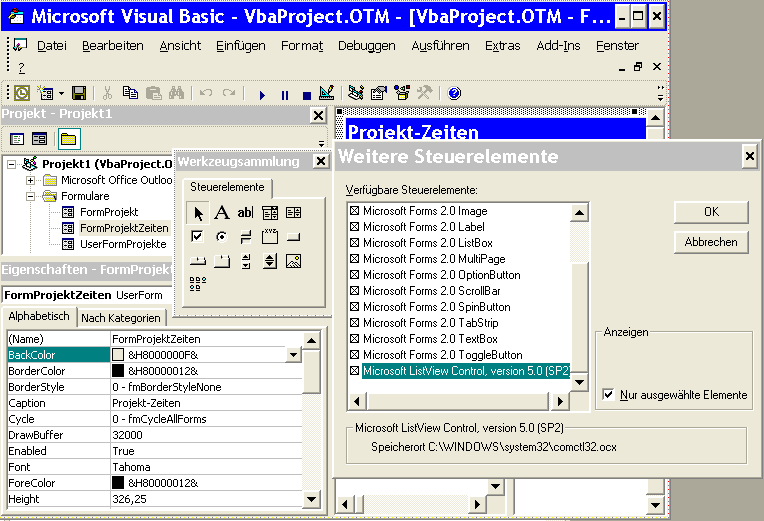Viewport: 764px width, 521px height.
Task: Expand the Microsoft Office Outlook tree node
Action: click(31, 180)
